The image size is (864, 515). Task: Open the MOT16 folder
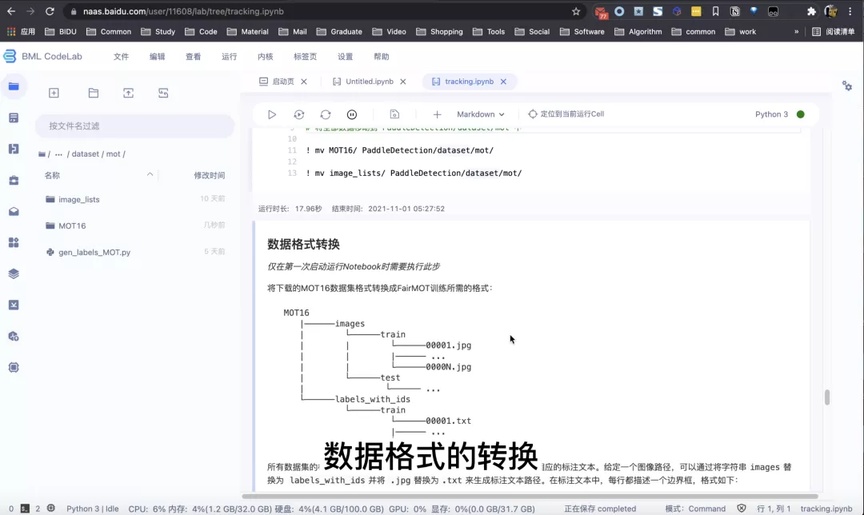pyautogui.click(x=72, y=226)
